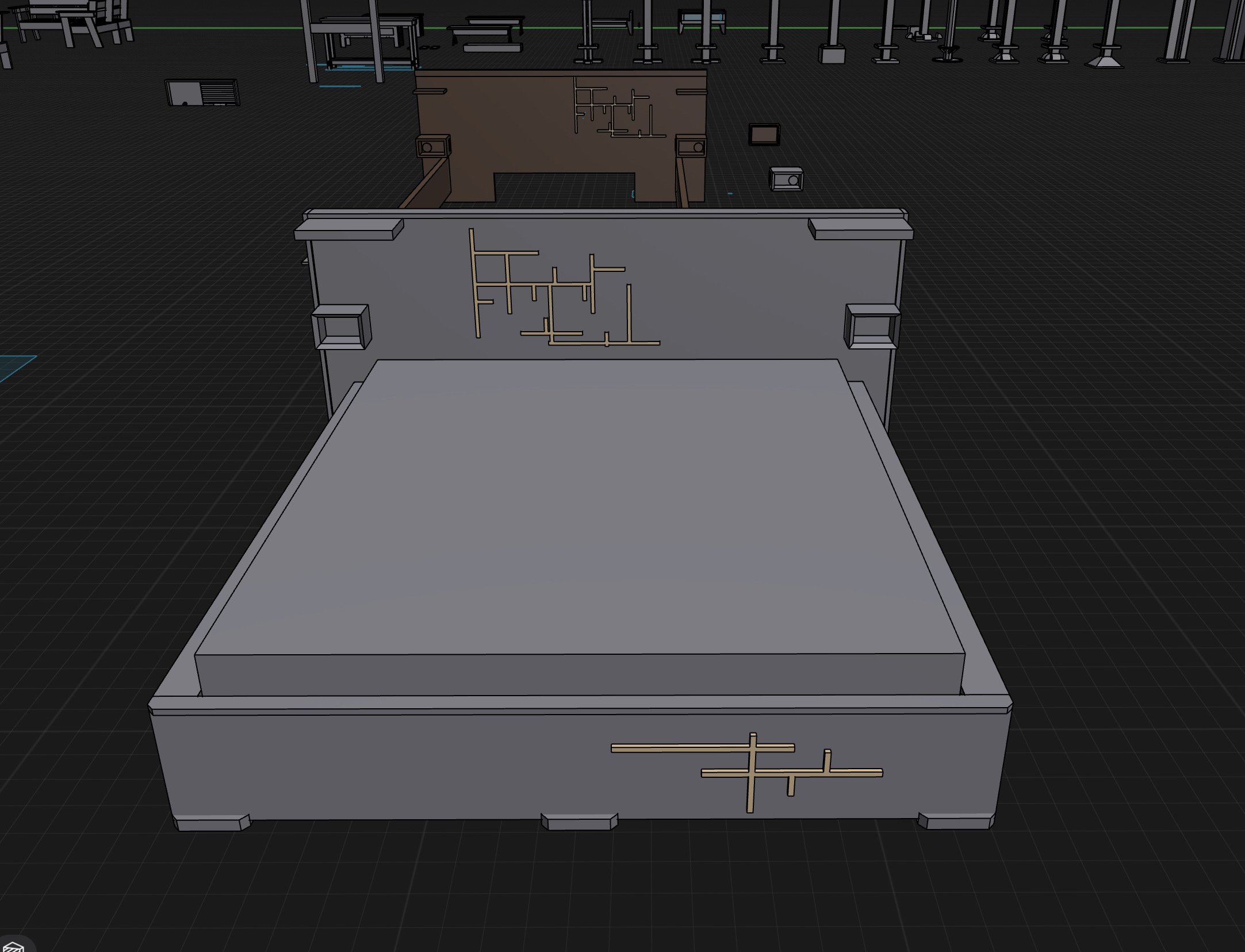Screen dimensions: 1245x952
Task: Select the vent panel object with slats
Action: pyautogui.click(x=202, y=93)
